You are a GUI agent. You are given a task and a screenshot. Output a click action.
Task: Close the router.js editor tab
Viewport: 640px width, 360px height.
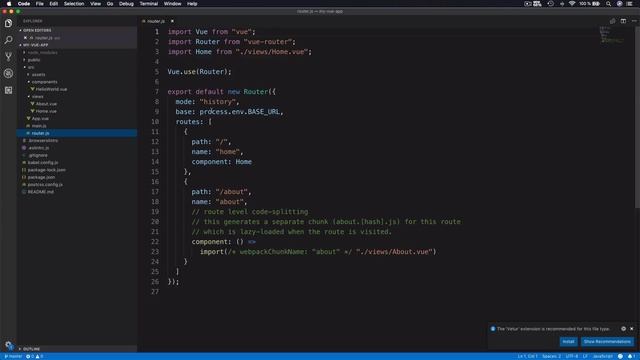(x=172, y=21)
